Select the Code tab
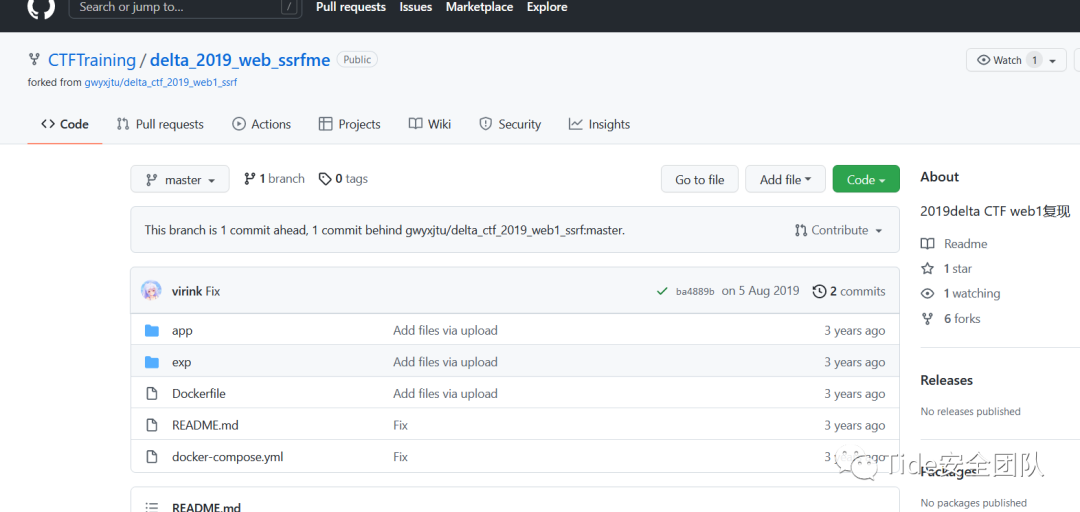1080x512 pixels. [x=65, y=125]
